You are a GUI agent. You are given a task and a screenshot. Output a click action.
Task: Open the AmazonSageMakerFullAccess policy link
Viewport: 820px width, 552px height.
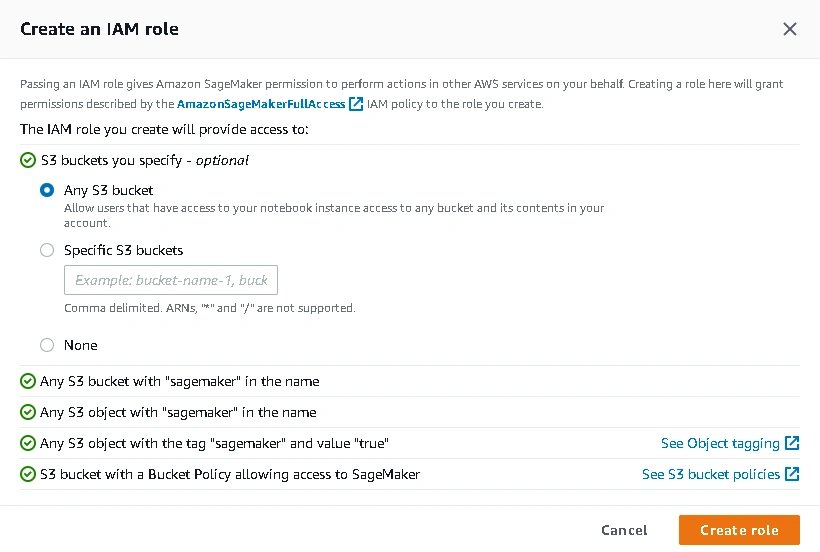coord(261,104)
